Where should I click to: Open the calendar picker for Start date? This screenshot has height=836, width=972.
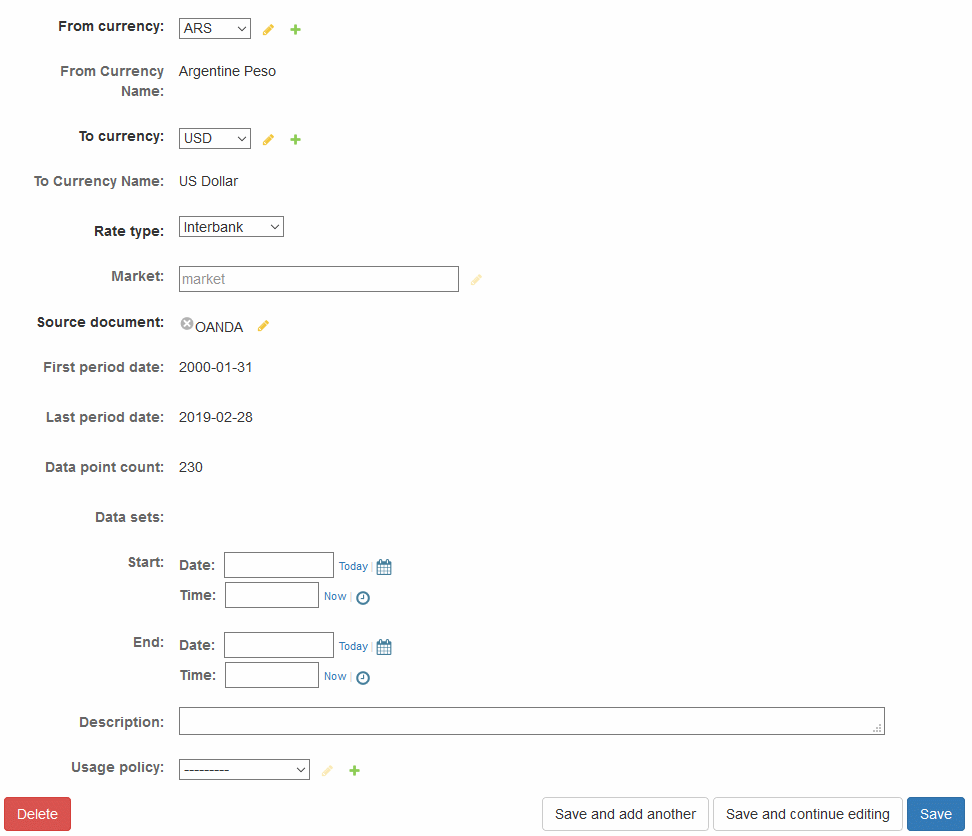click(x=384, y=567)
